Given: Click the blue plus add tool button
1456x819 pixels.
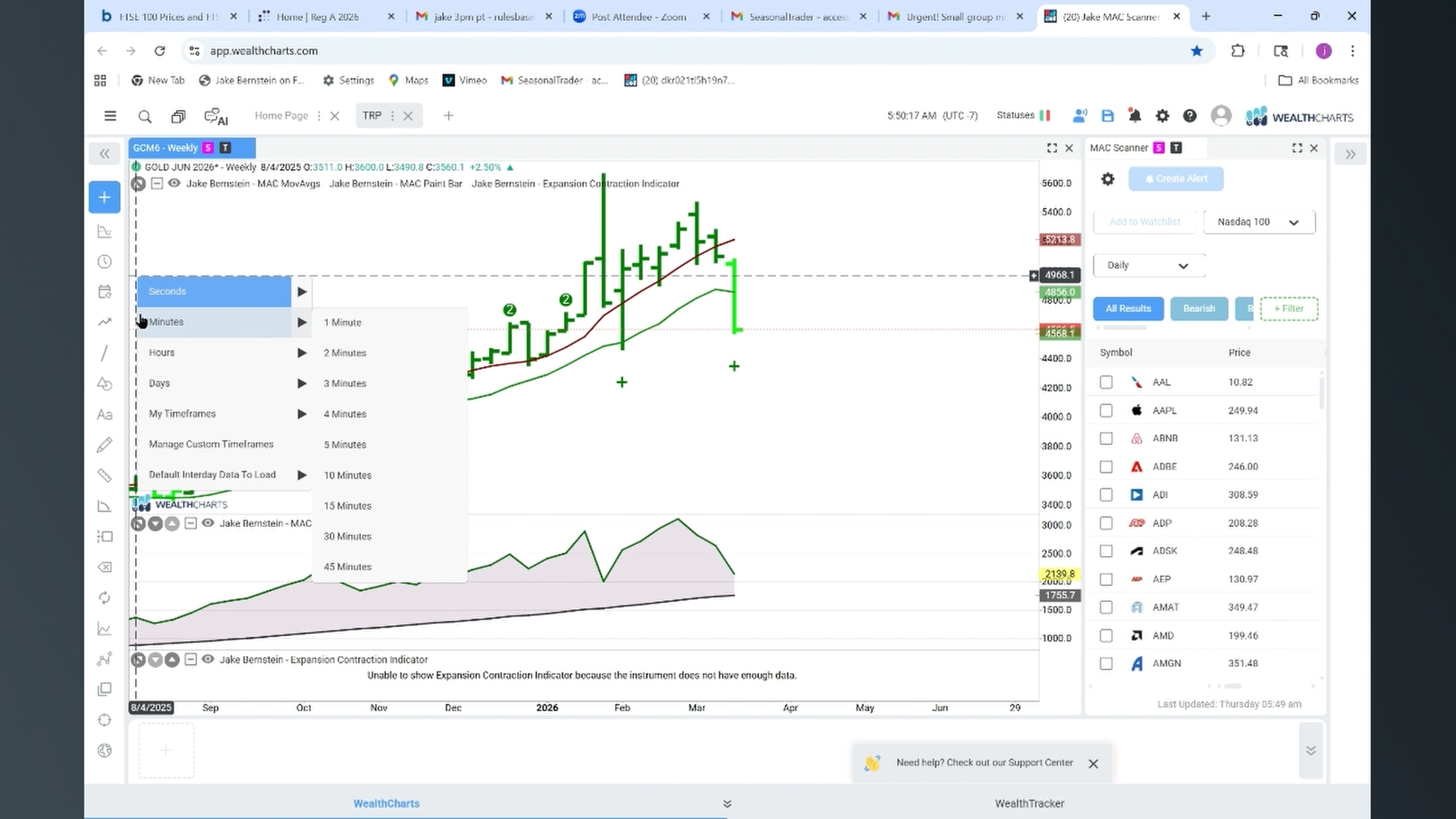Looking at the screenshot, I should (105, 197).
